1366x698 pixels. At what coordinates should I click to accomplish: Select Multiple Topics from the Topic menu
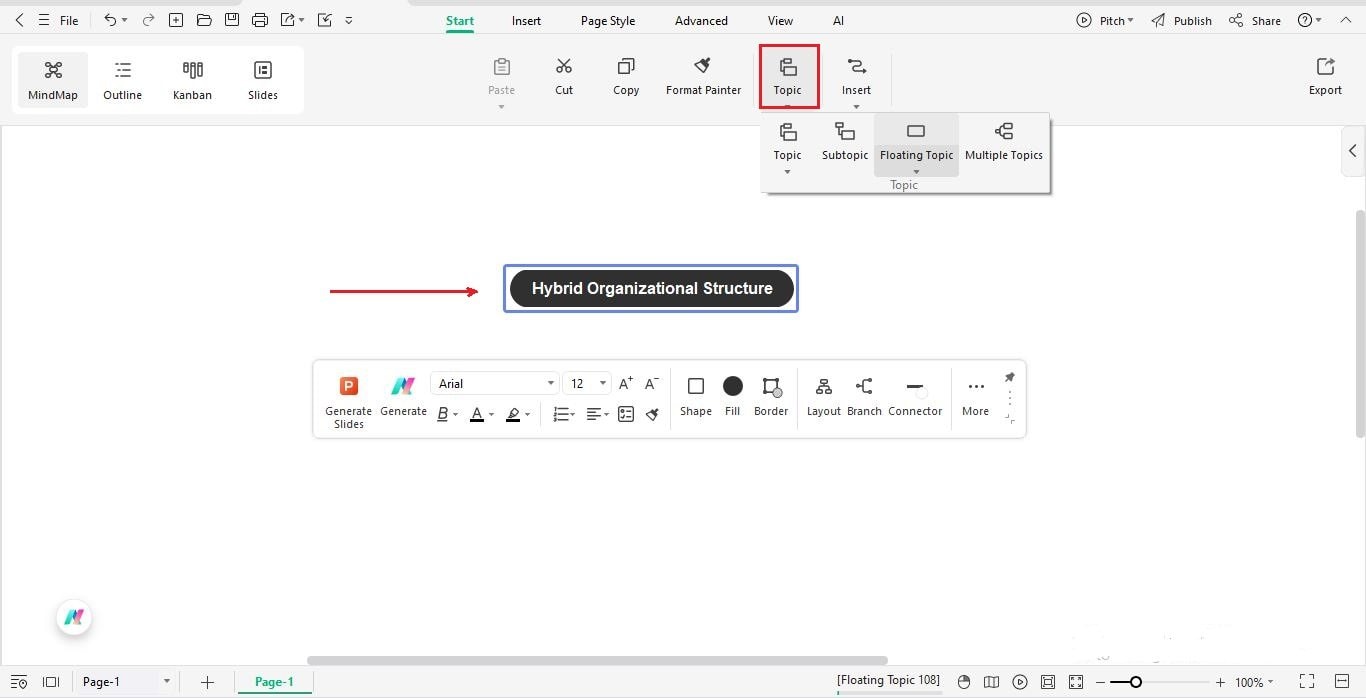point(1003,140)
